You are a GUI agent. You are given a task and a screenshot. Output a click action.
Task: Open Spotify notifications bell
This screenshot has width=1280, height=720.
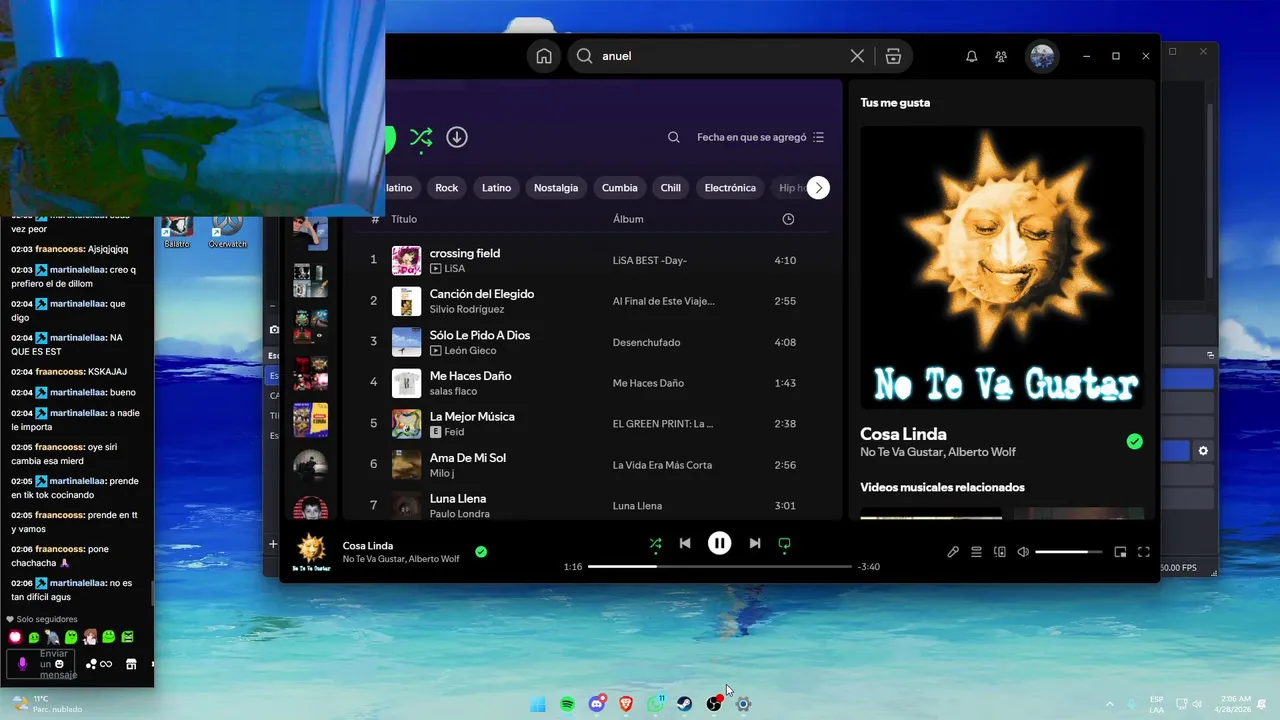point(971,56)
